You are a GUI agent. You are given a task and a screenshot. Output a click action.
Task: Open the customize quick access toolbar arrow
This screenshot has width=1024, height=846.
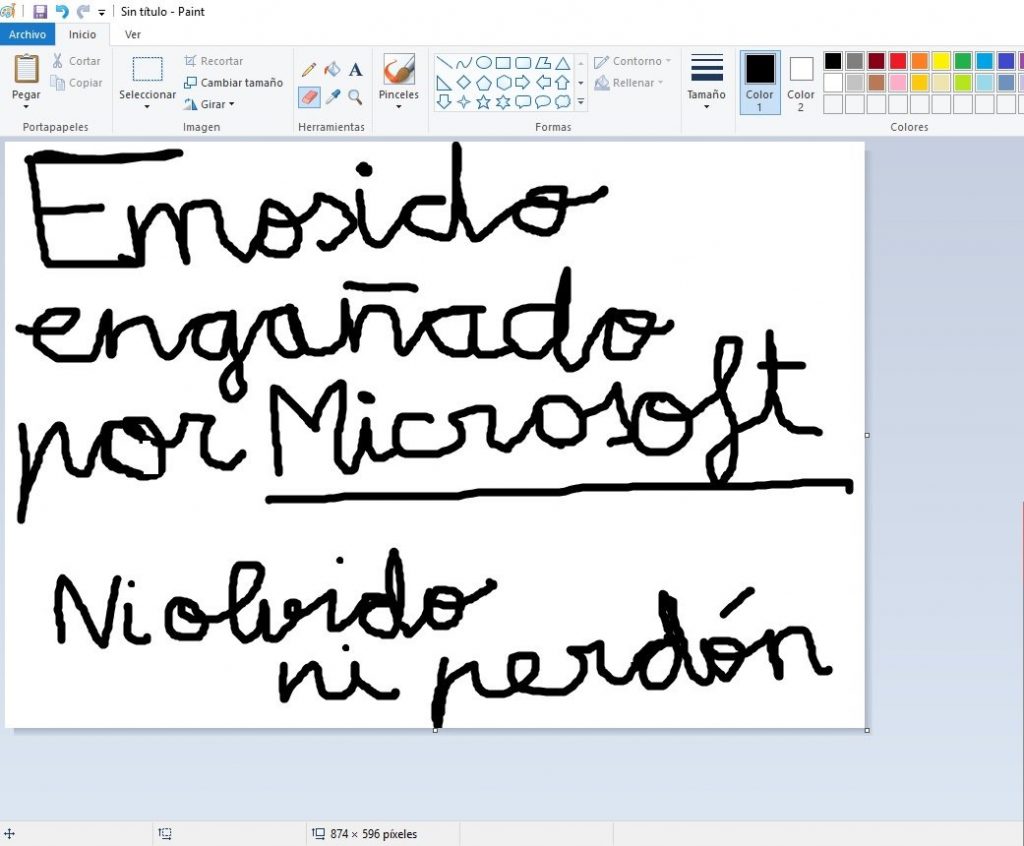(x=101, y=12)
